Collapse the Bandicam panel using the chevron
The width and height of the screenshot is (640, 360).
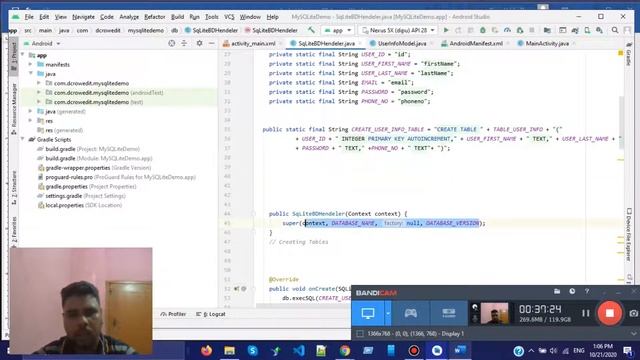click(x=633, y=333)
